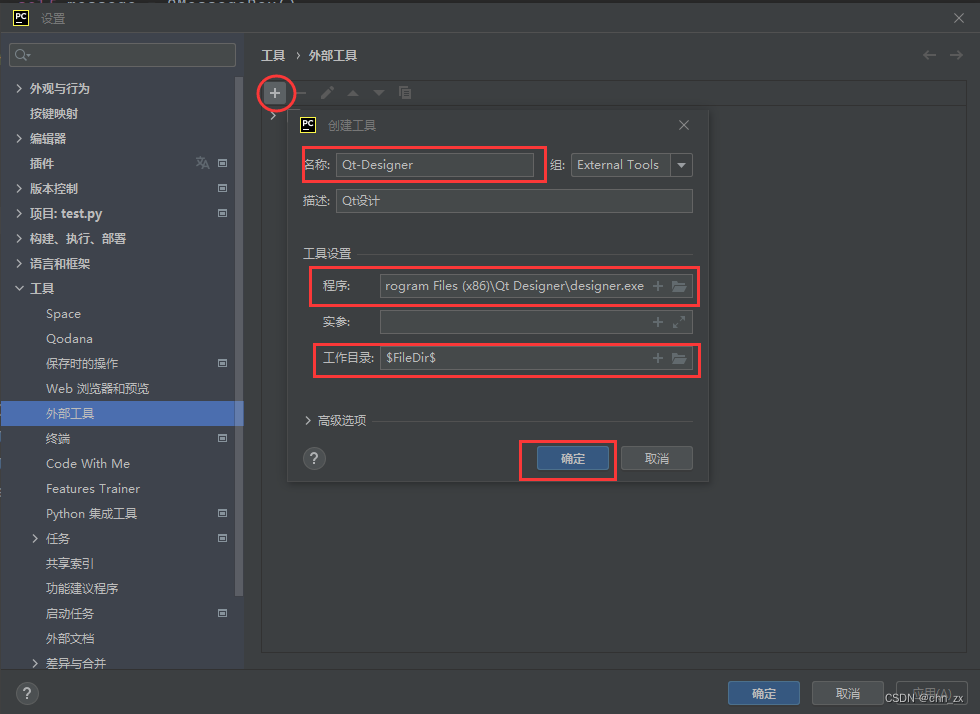Open help in the Settings window
Image resolution: width=980 pixels, height=714 pixels.
click(26, 693)
